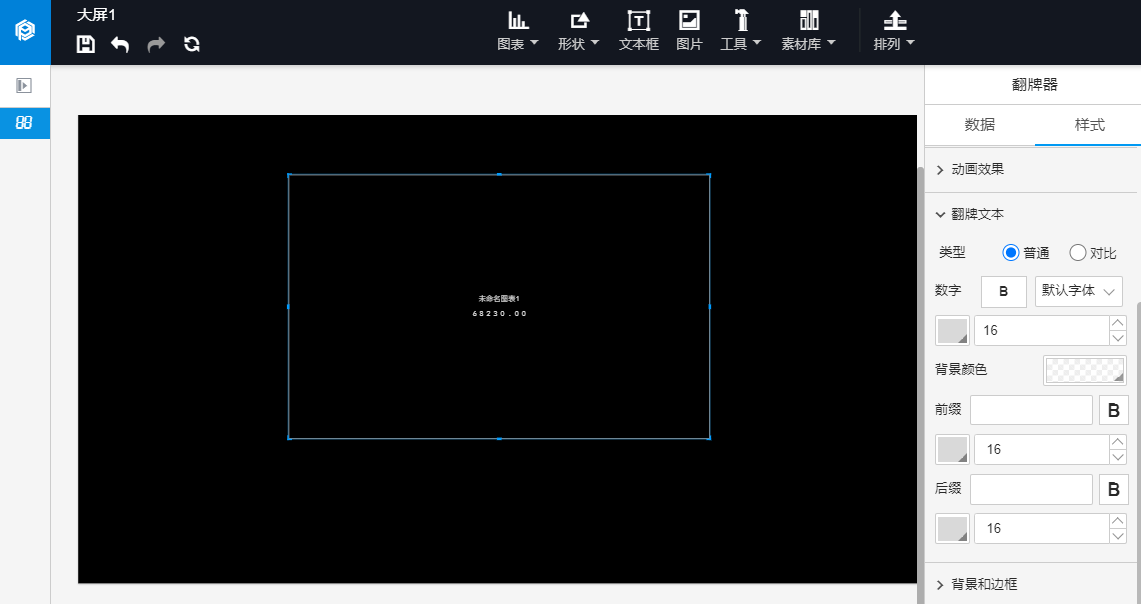1141x604 pixels.
Task: Toggle bold for 数字 text
Action: 1003,291
